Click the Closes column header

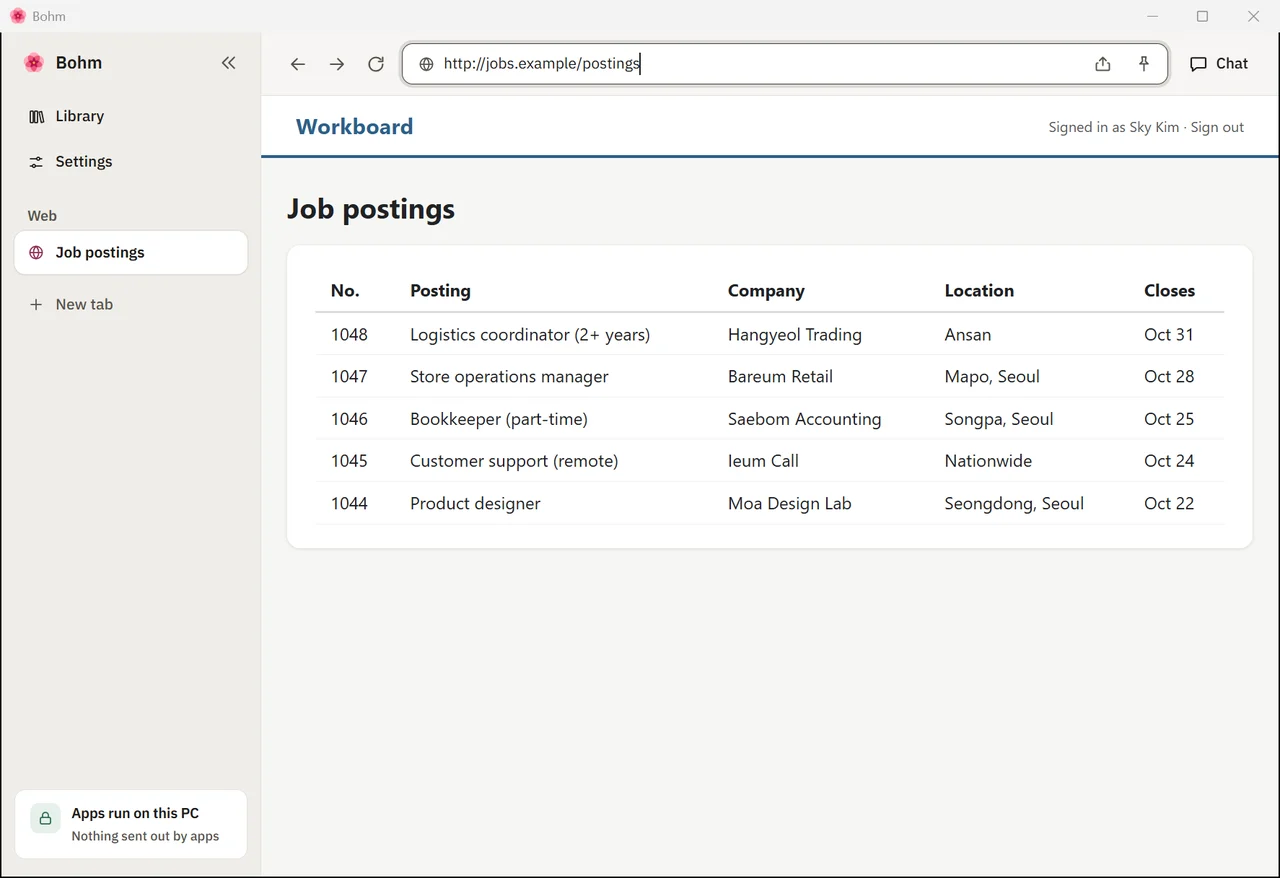click(x=1169, y=291)
